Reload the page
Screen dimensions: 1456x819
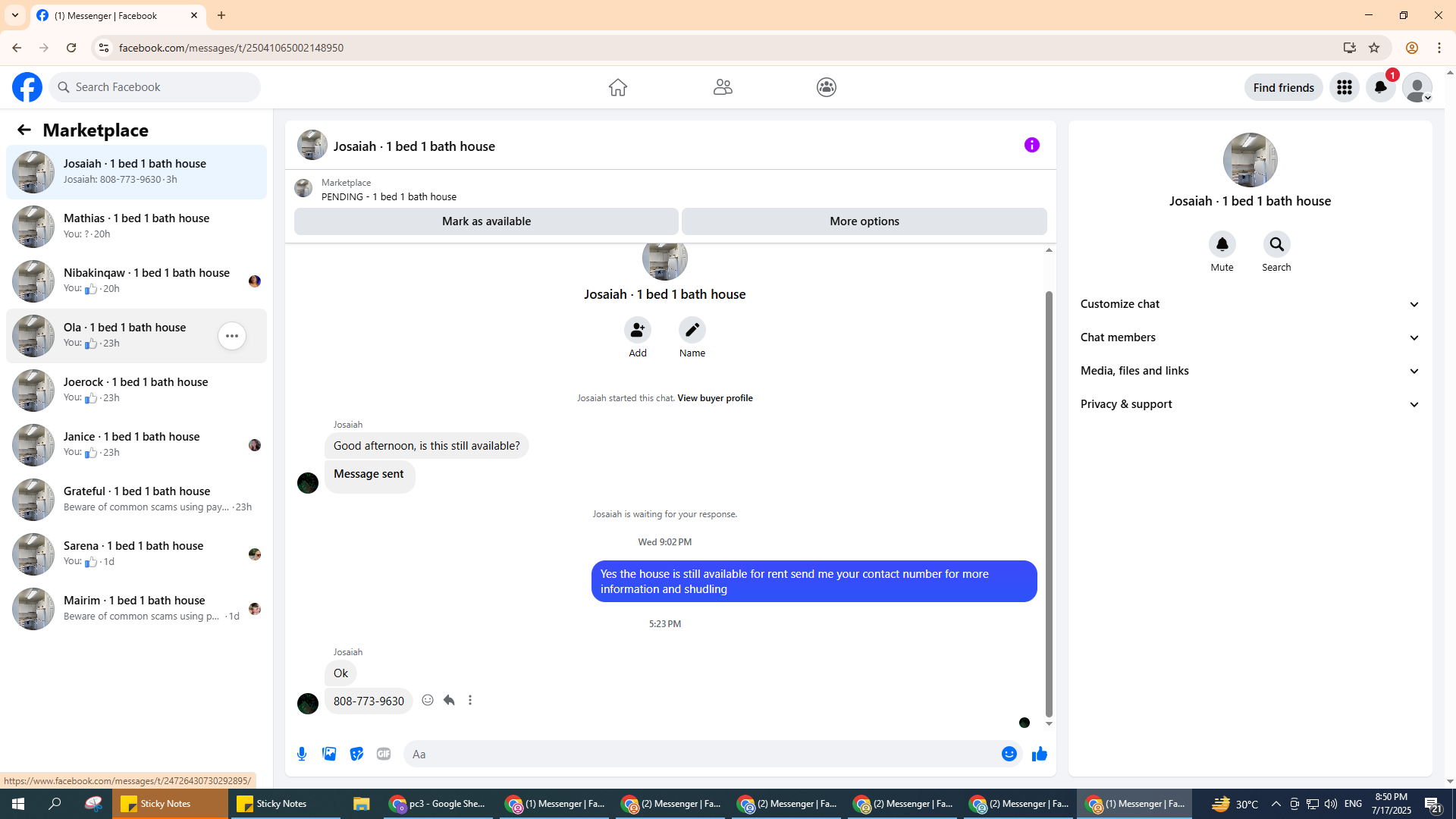point(71,48)
